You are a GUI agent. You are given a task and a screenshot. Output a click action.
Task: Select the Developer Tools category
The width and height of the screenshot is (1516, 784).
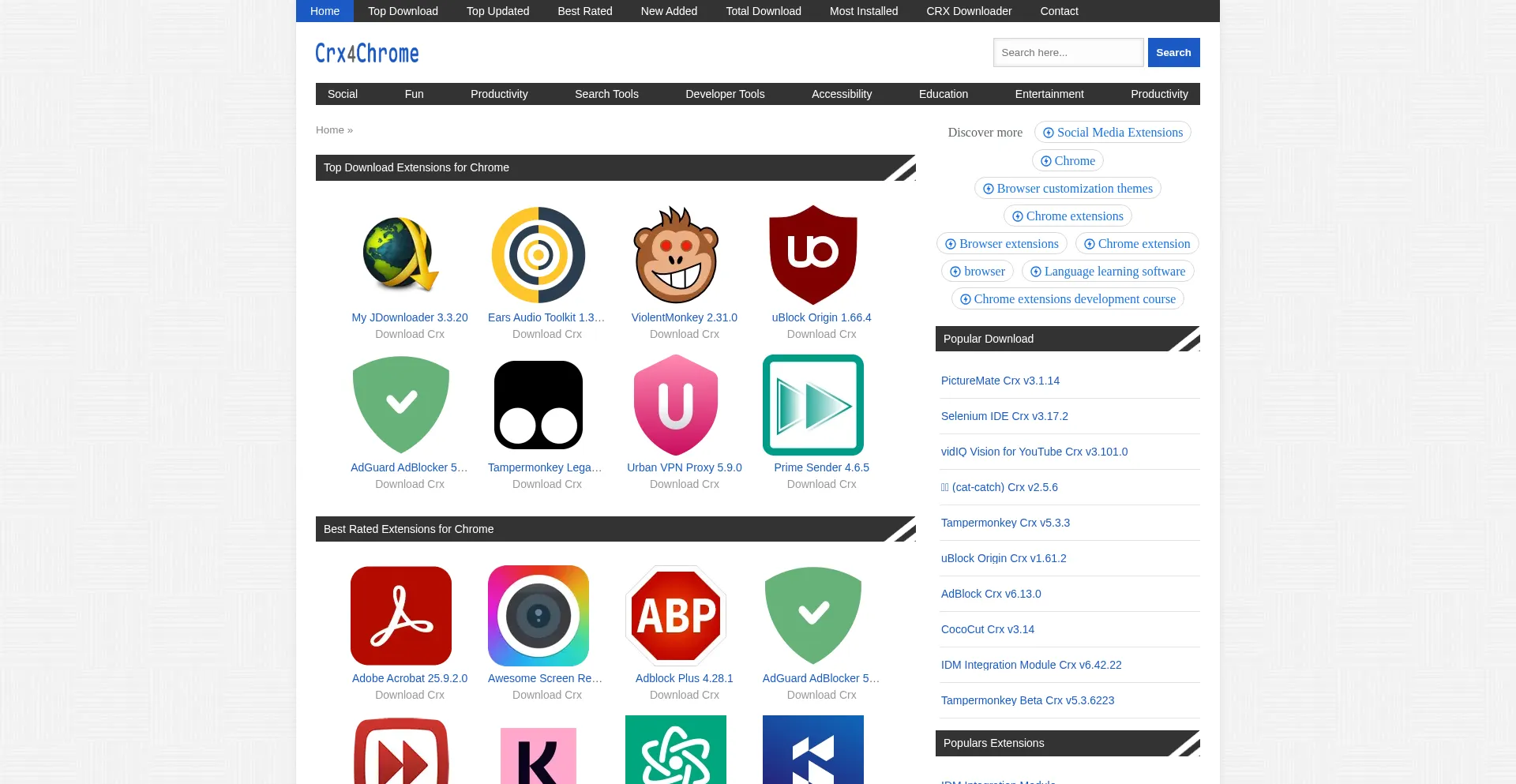coord(725,94)
